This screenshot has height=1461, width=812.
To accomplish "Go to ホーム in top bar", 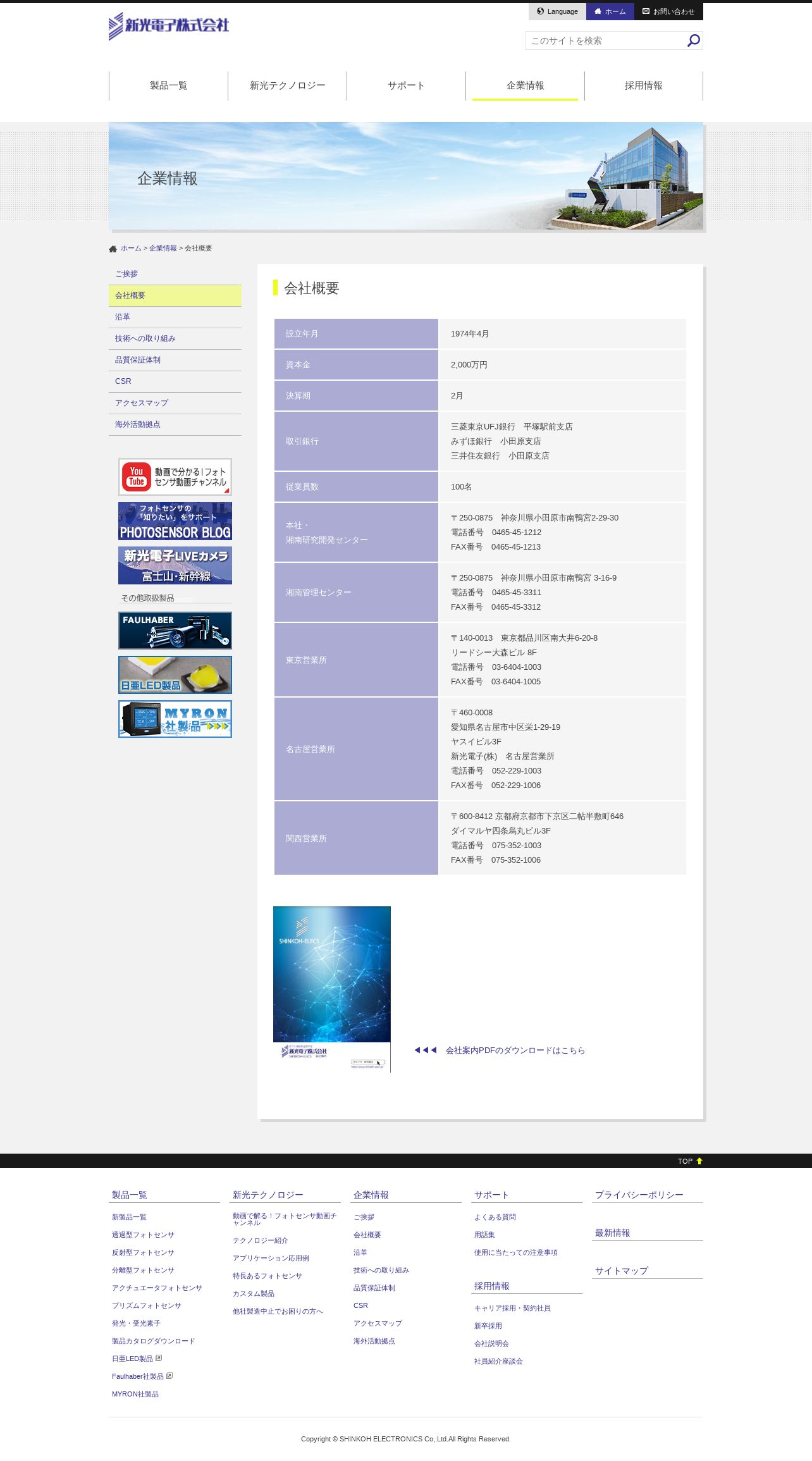I will click(610, 11).
